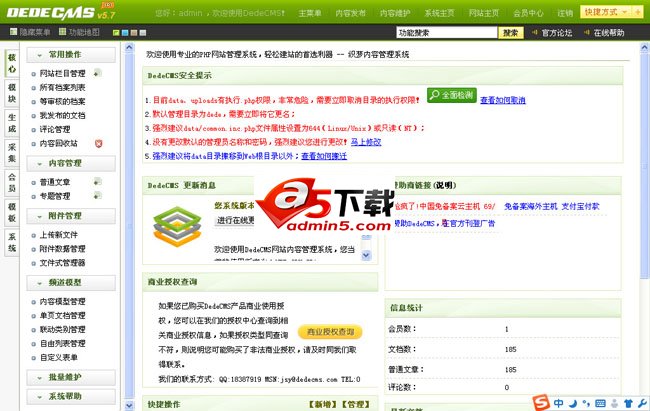This screenshot has height=411, width=650.
Task: Open the wrench settings icon in IME bar
Action: (642, 403)
